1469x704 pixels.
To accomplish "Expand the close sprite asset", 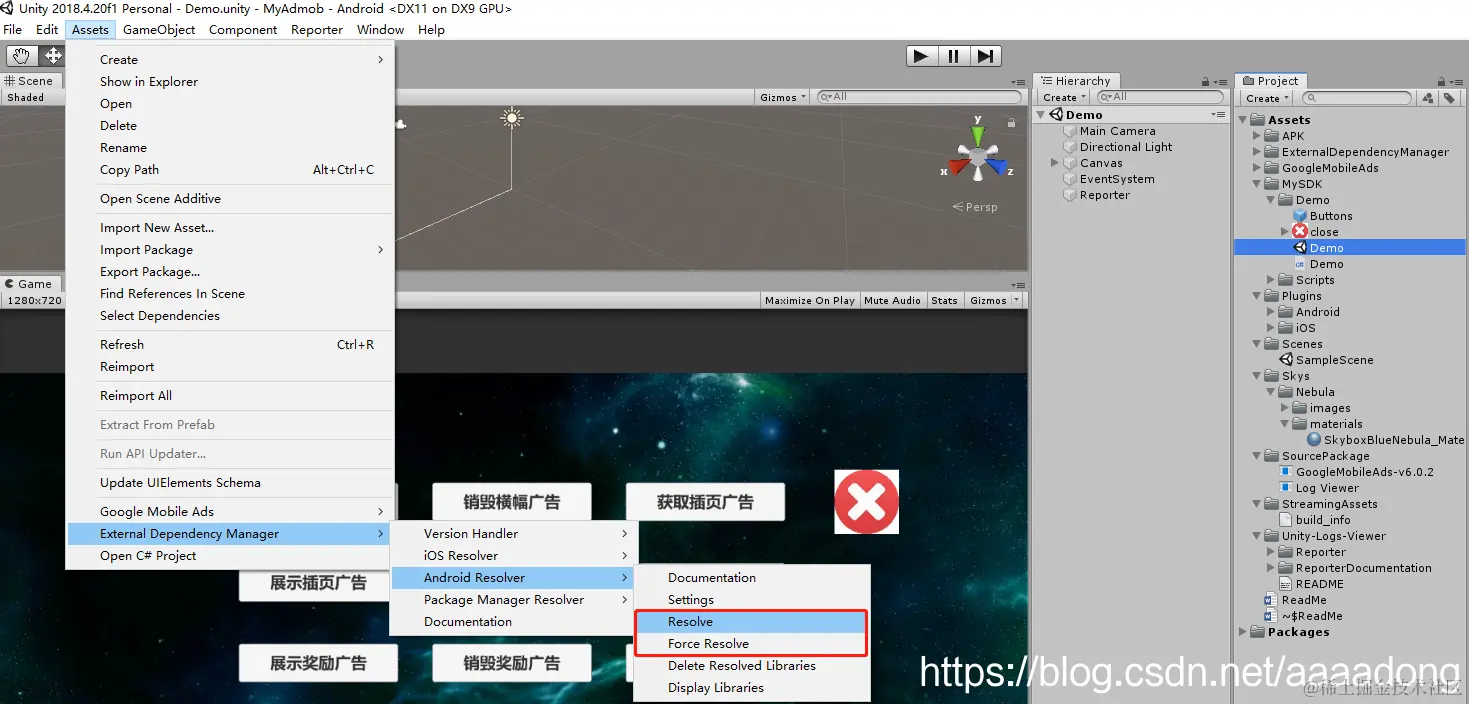I will (x=1285, y=232).
